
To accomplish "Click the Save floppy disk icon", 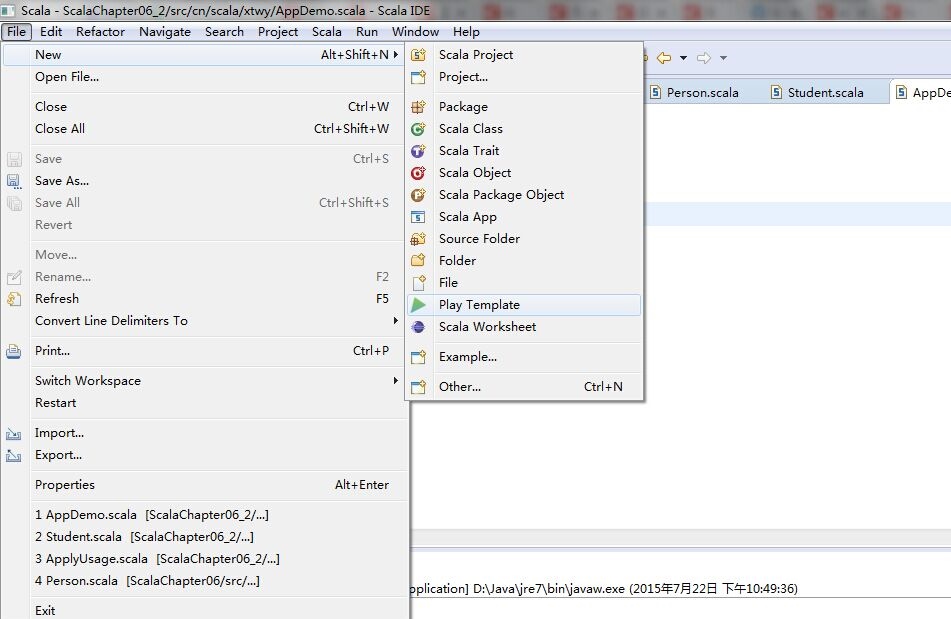I will pyautogui.click(x=14, y=159).
